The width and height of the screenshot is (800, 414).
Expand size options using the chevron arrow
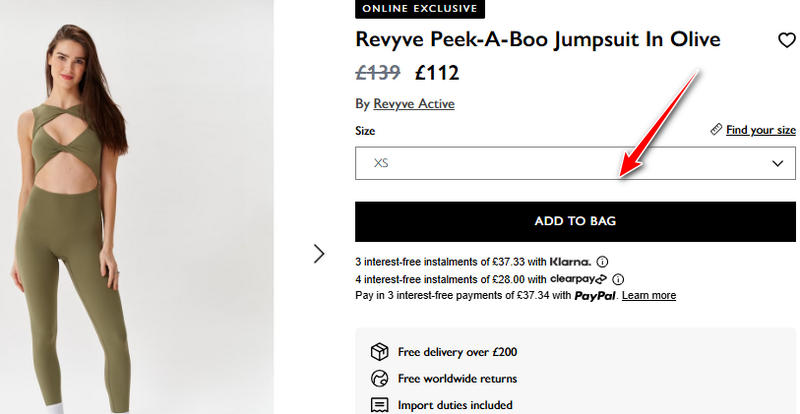click(777, 163)
